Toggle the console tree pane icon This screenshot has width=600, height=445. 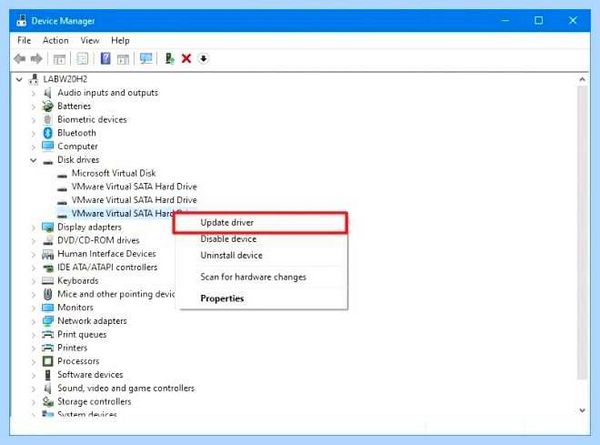59,59
